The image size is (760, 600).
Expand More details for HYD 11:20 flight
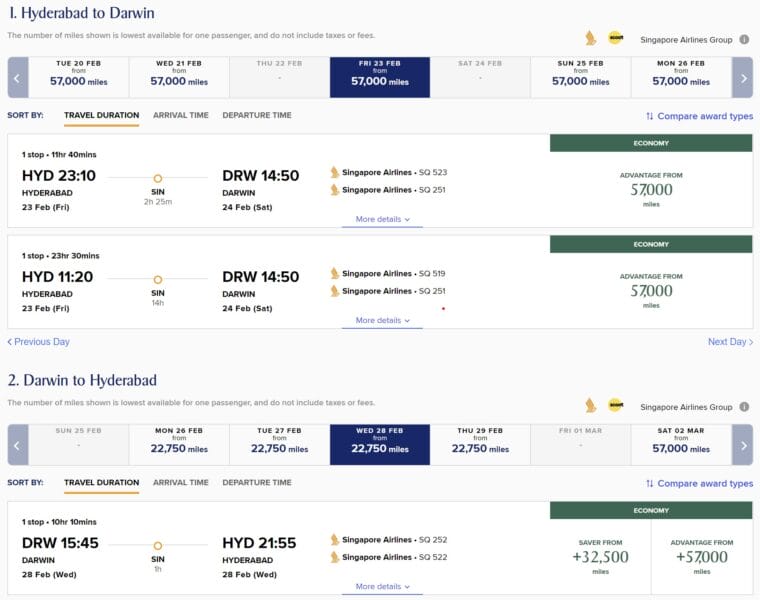pyautogui.click(x=382, y=321)
